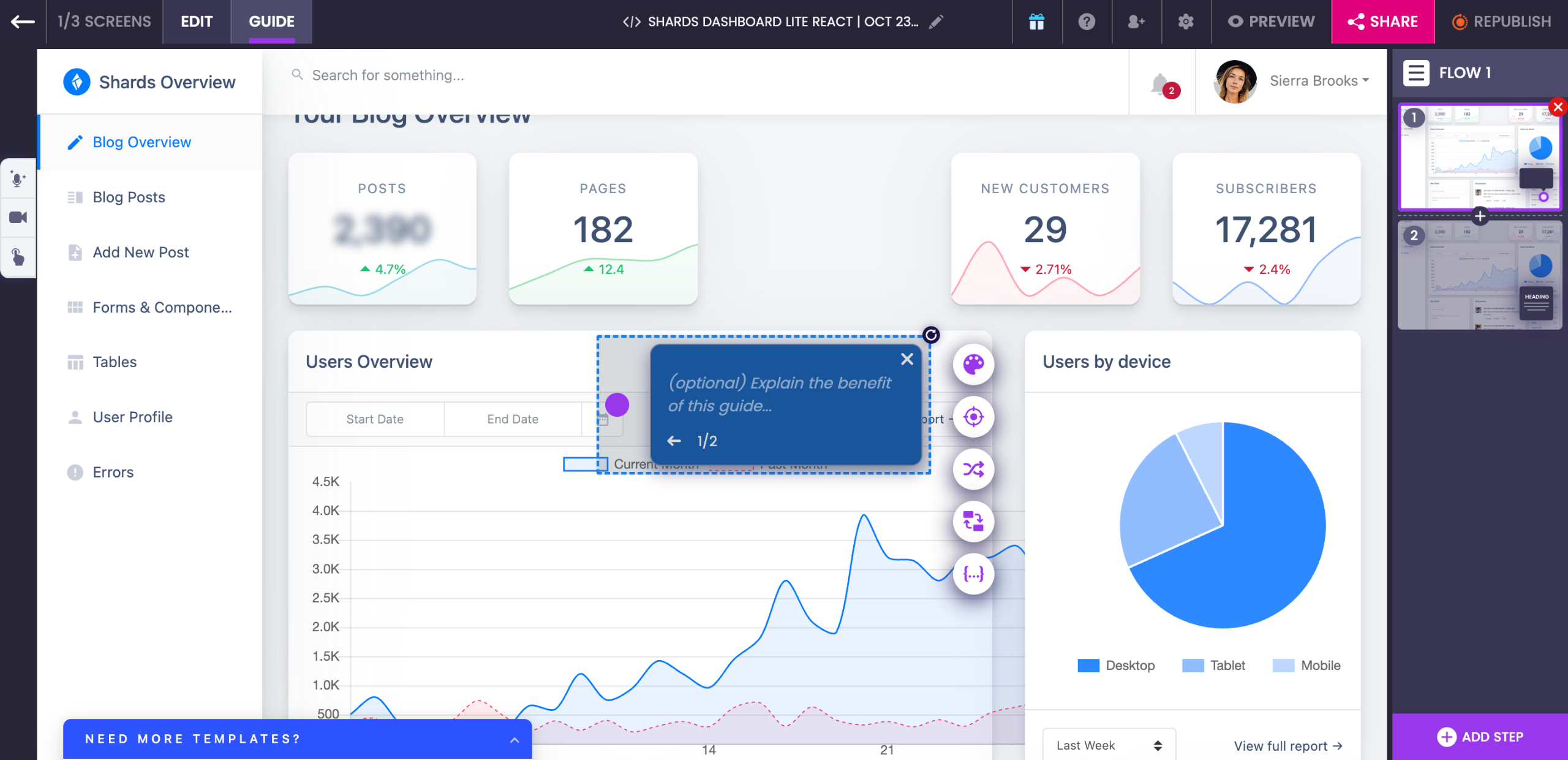1568x760 pixels.
Task: Click the video camera recording icon
Action: click(18, 218)
